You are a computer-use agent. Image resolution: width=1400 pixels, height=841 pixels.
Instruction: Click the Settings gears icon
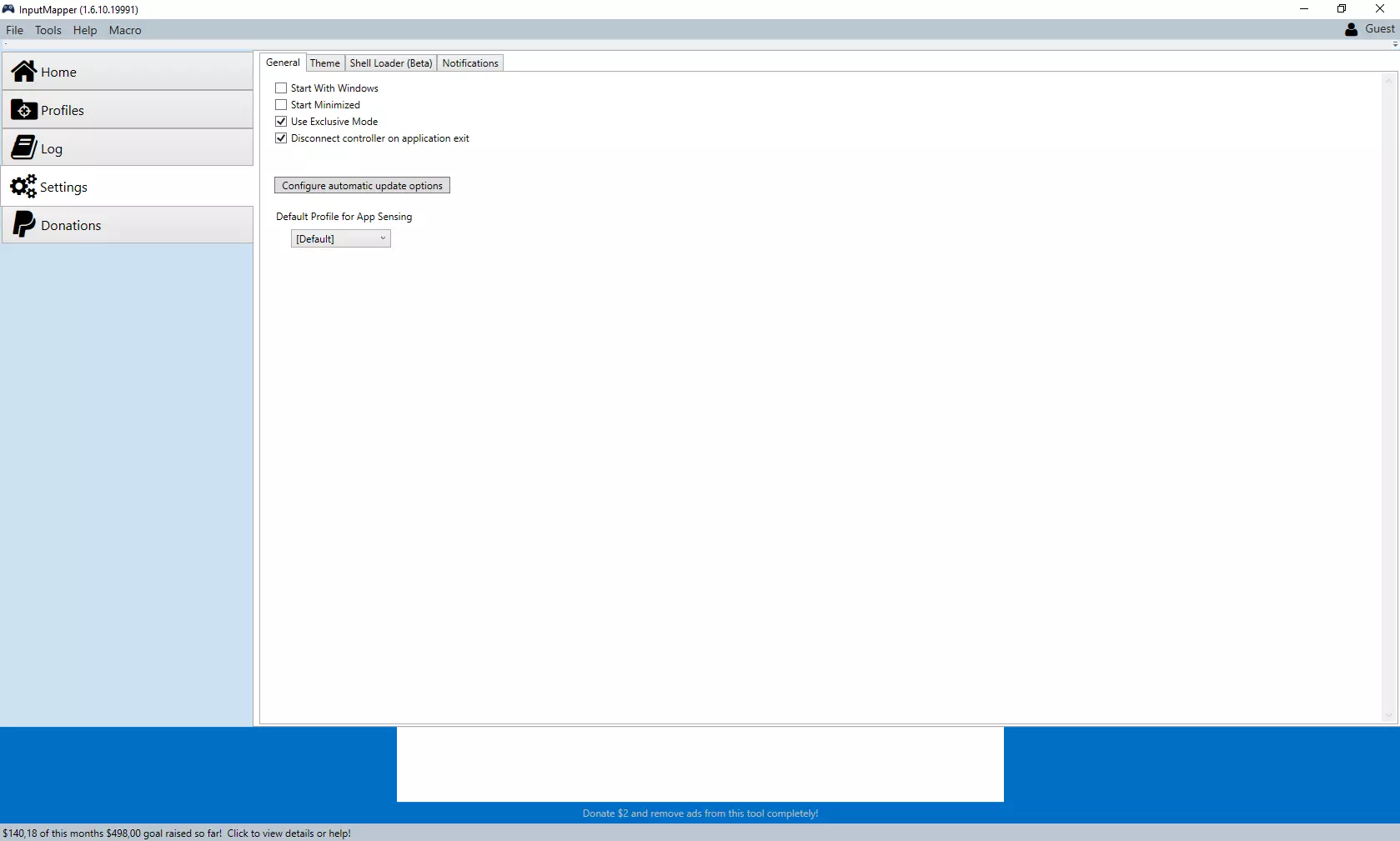[x=23, y=186]
